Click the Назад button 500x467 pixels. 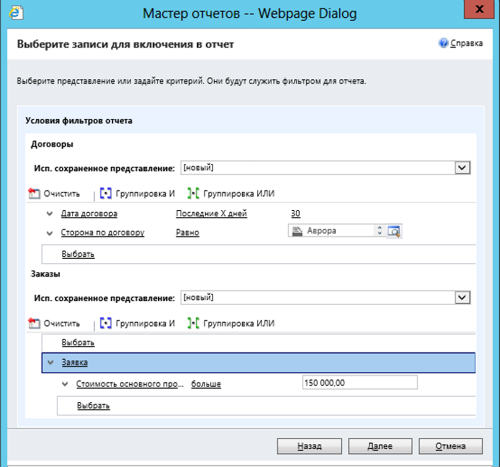point(309,446)
